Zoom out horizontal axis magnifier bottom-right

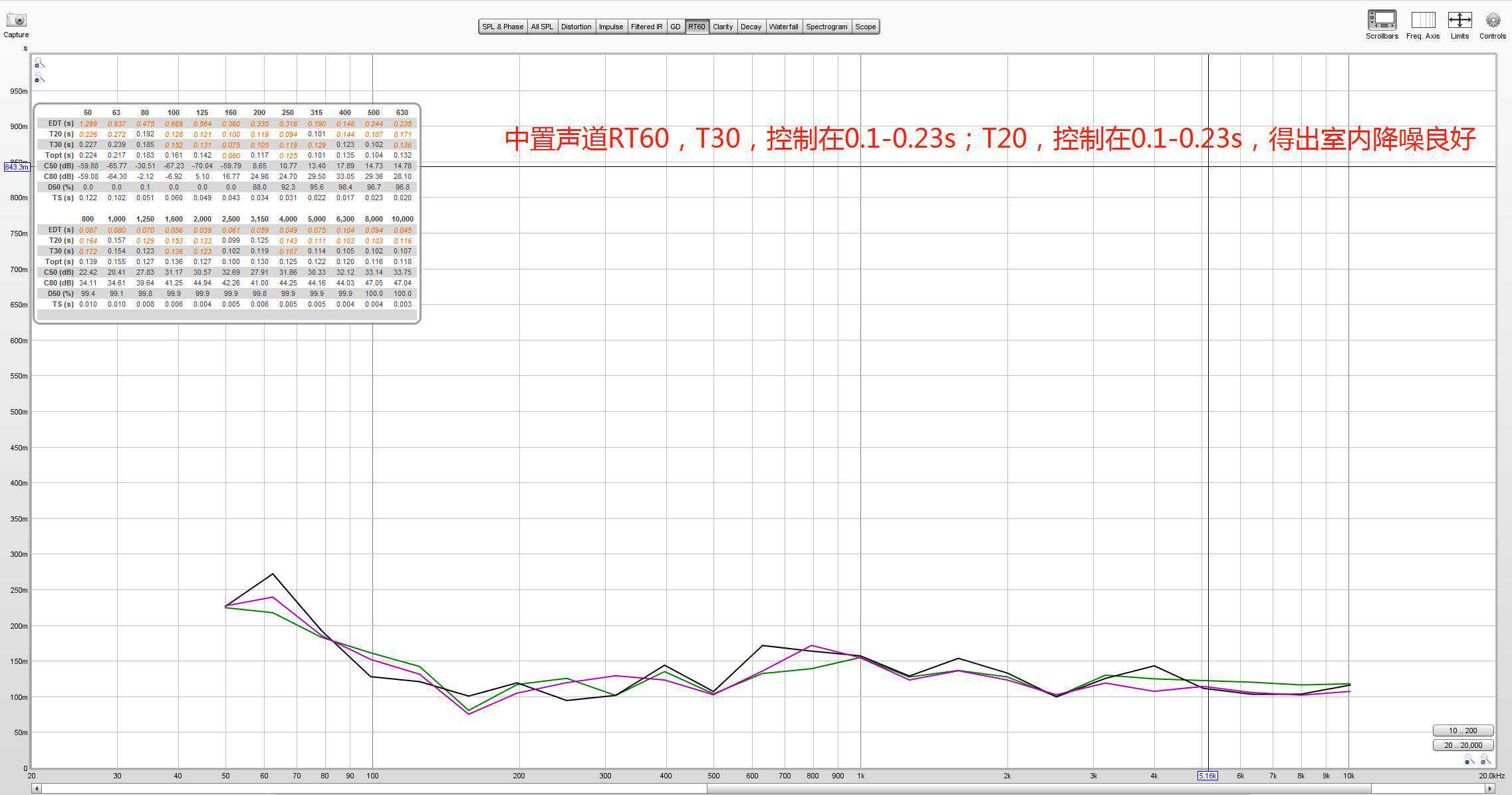[1469, 760]
